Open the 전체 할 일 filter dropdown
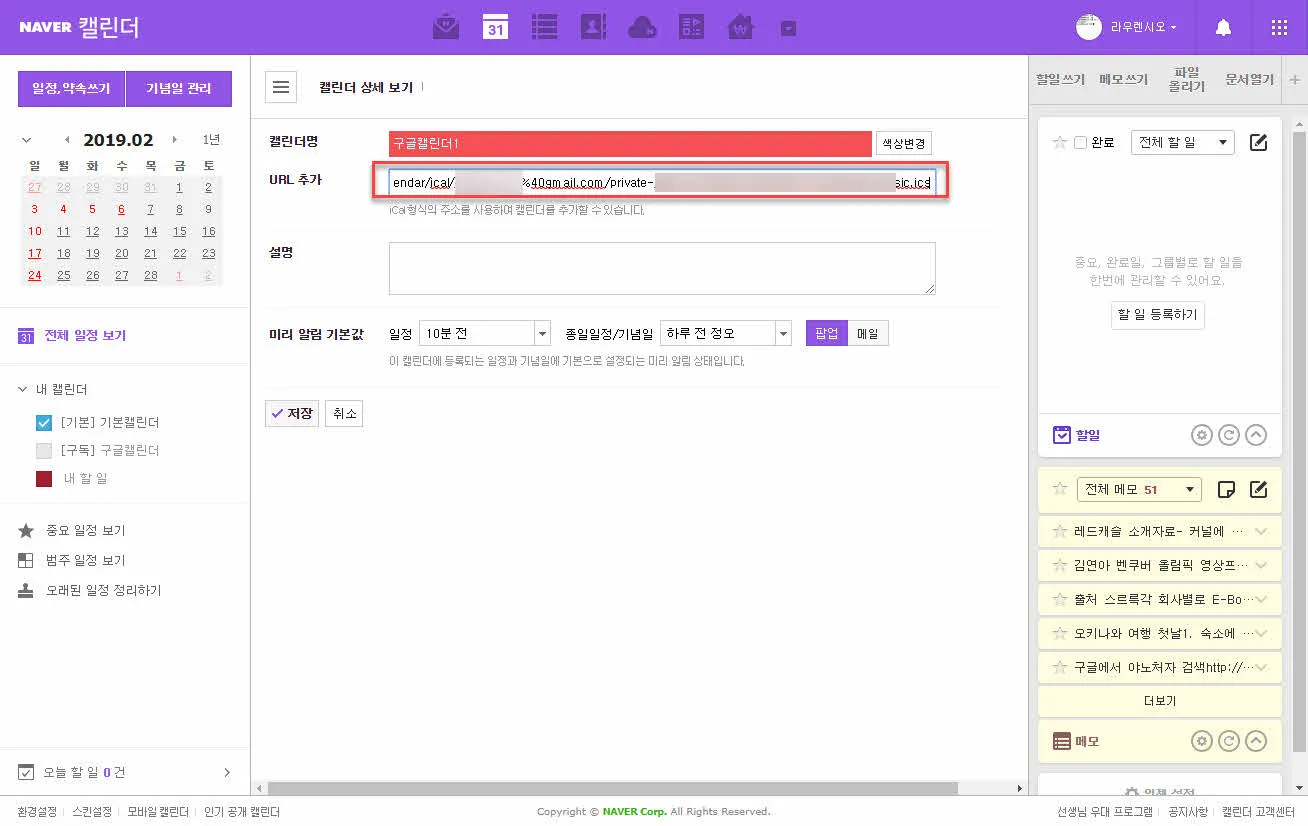Viewport: 1308px width, 826px height. pyautogui.click(x=1182, y=143)
